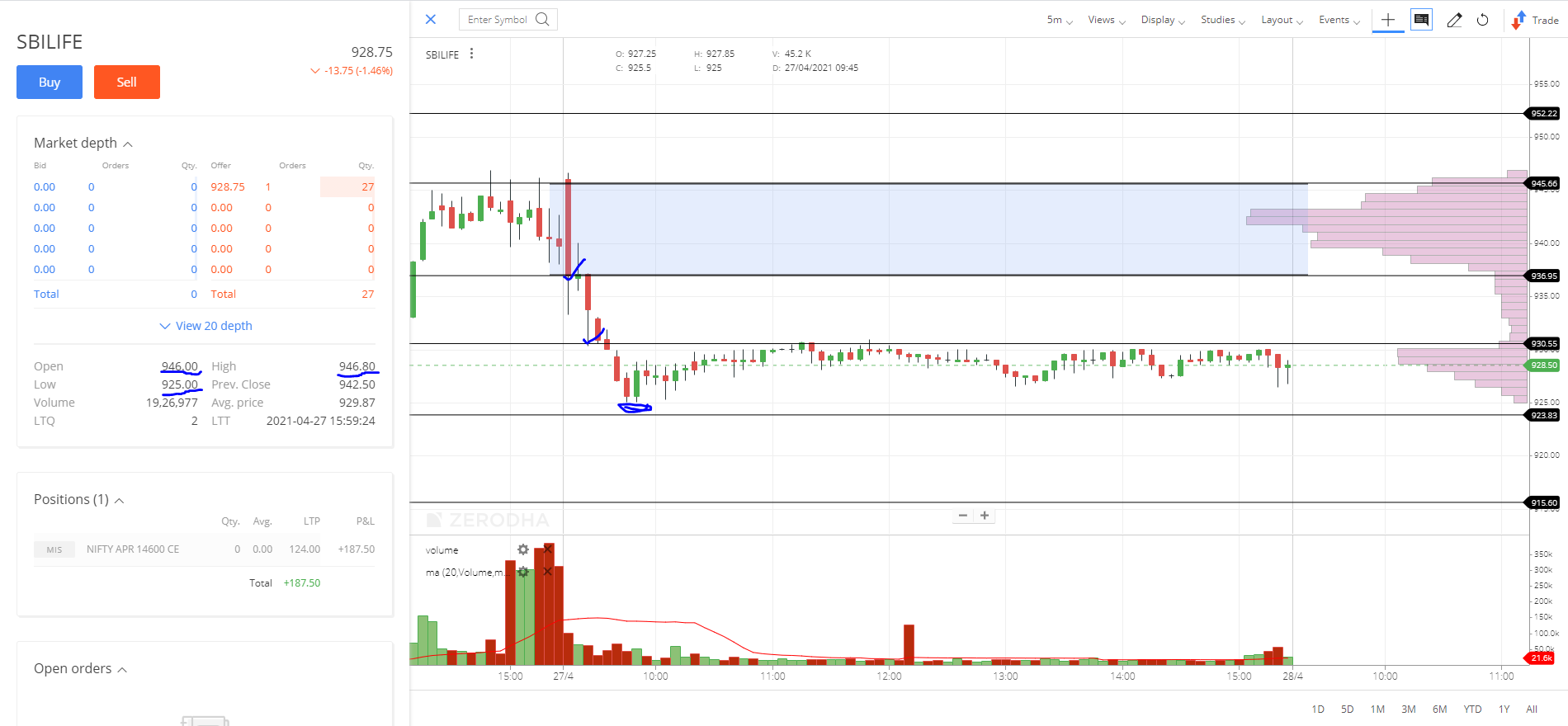Image resolution: width=1568 pixels, height=726 pixels.
Task: Click the SBILIFE chart symbol label
Action: pos(442,55)
